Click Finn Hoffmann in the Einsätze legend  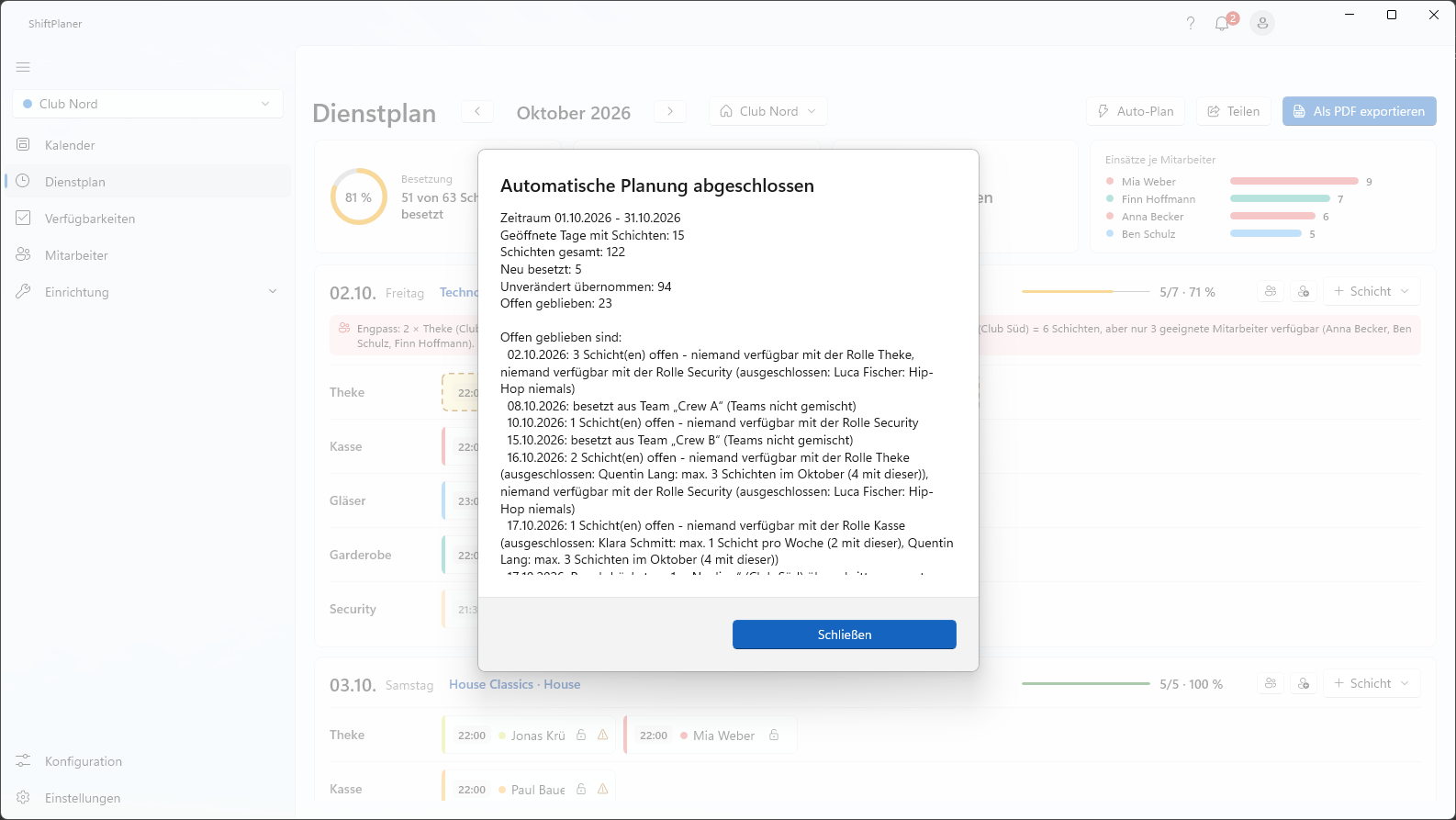pos(1159,199)
